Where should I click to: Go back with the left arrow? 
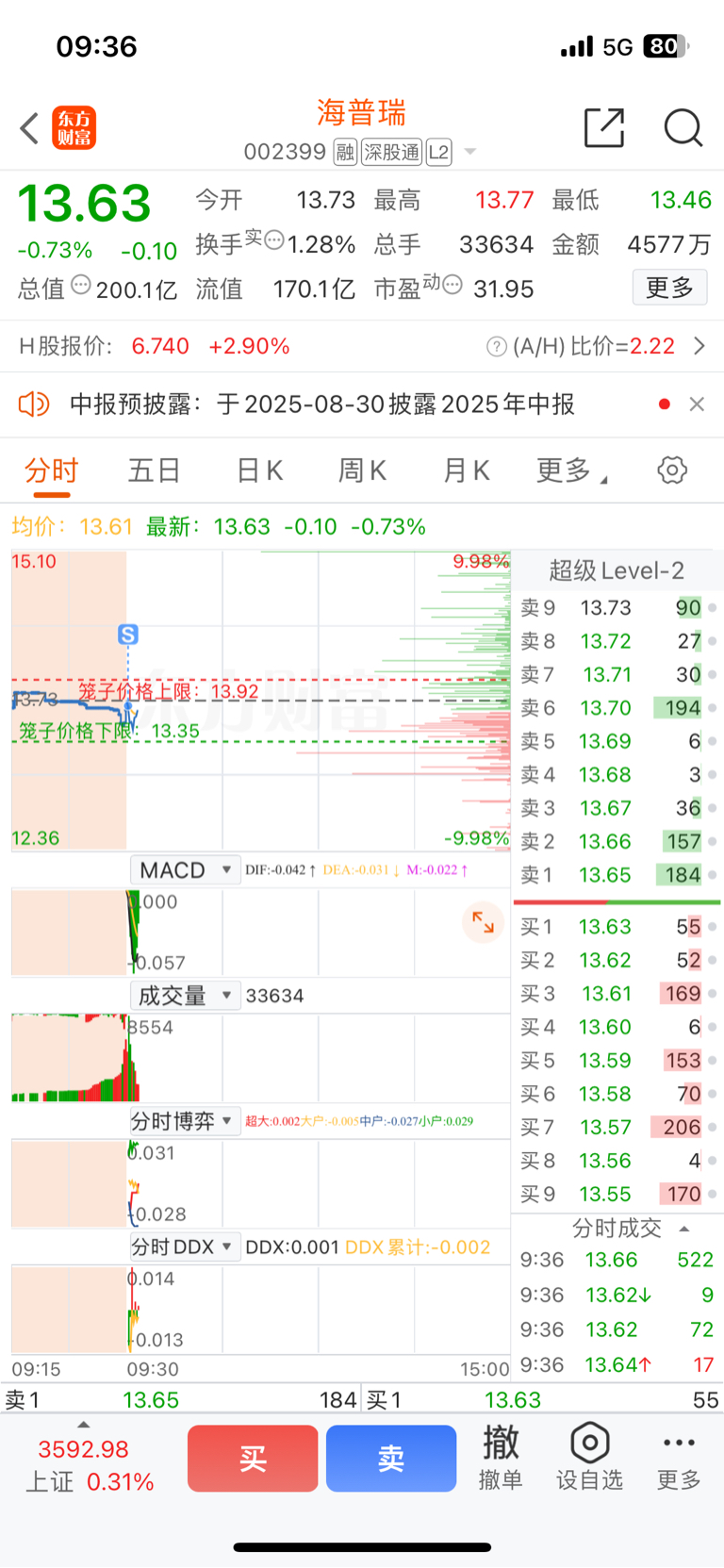(x=29, y=128)
